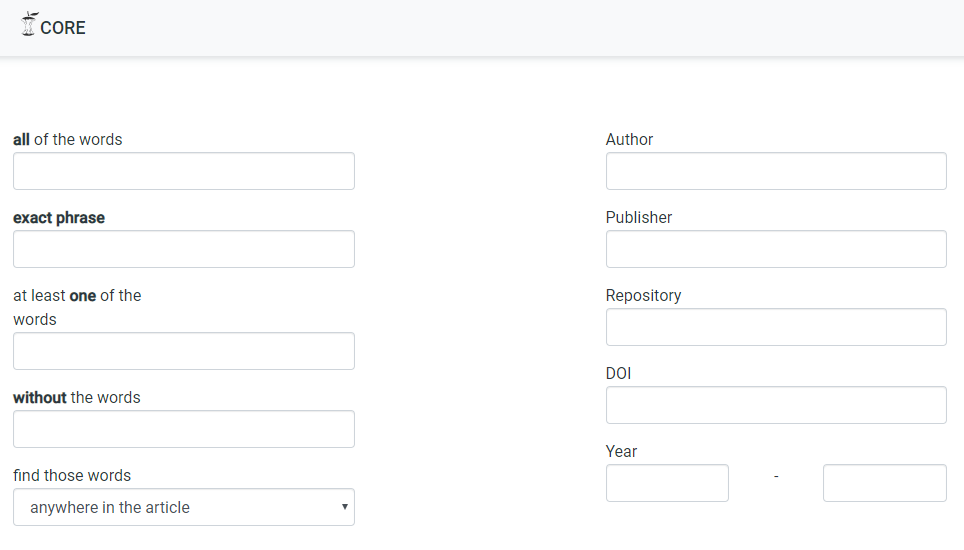Click the Year label text
The height and width of the screenshot is (550, 964).
(x=621, y=452)
